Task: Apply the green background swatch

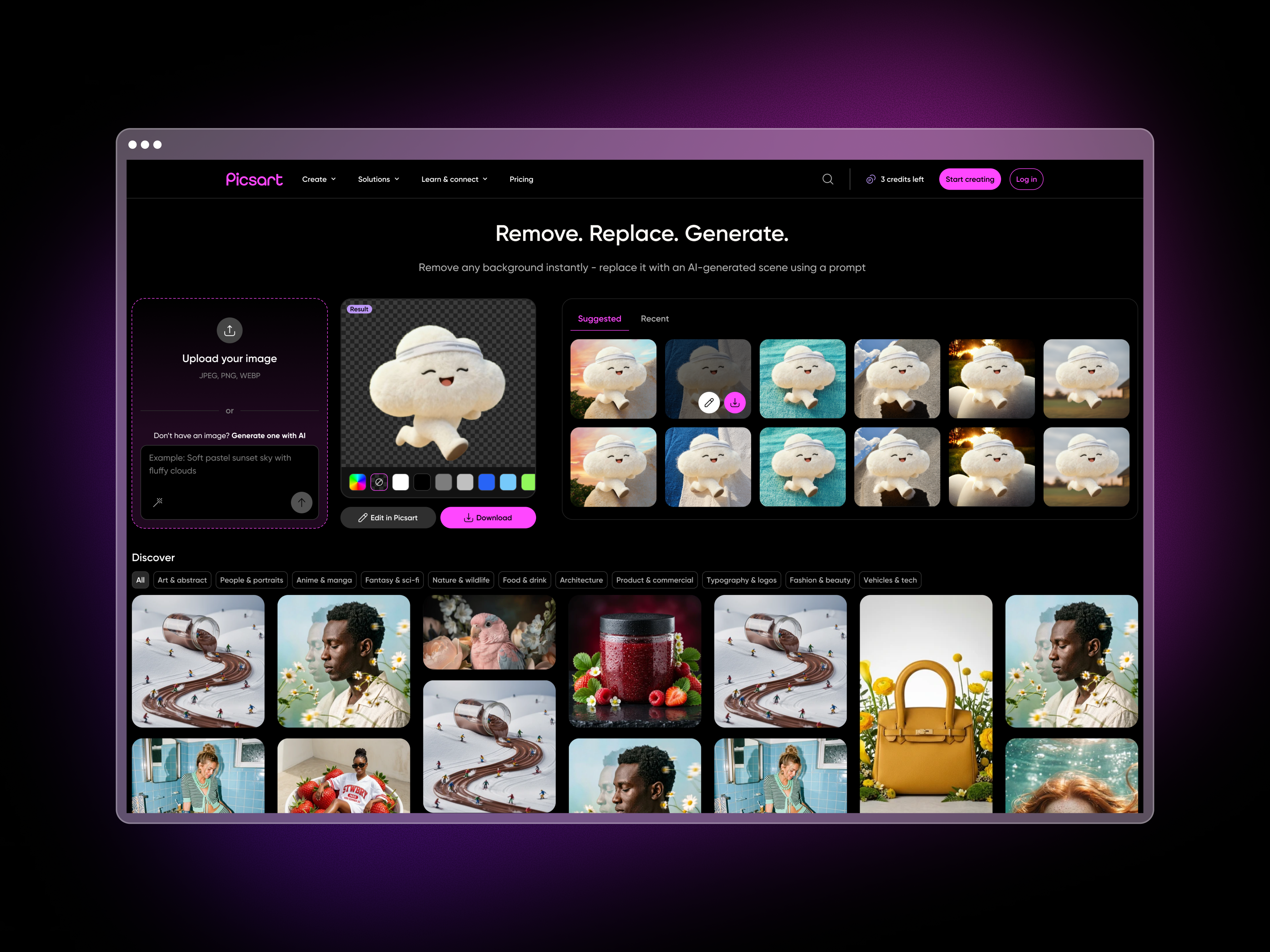Action: (x=528, y=482)
